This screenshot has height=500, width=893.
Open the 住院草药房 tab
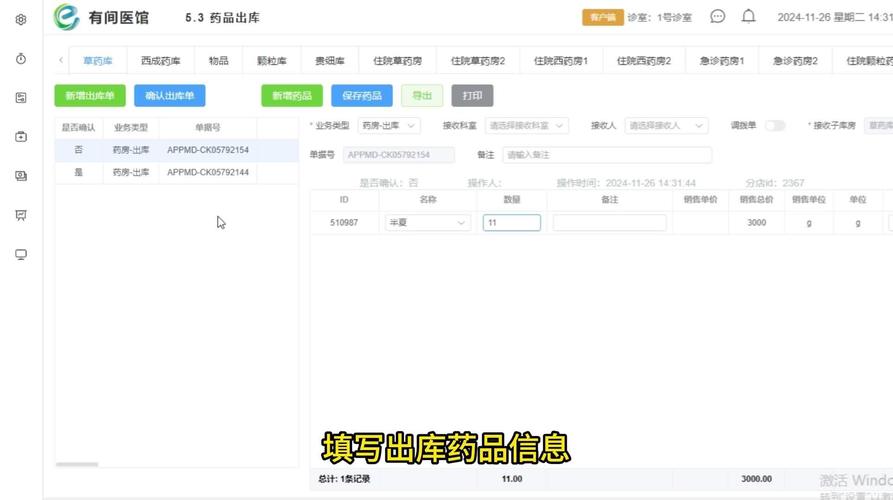[x=397, y=60]
